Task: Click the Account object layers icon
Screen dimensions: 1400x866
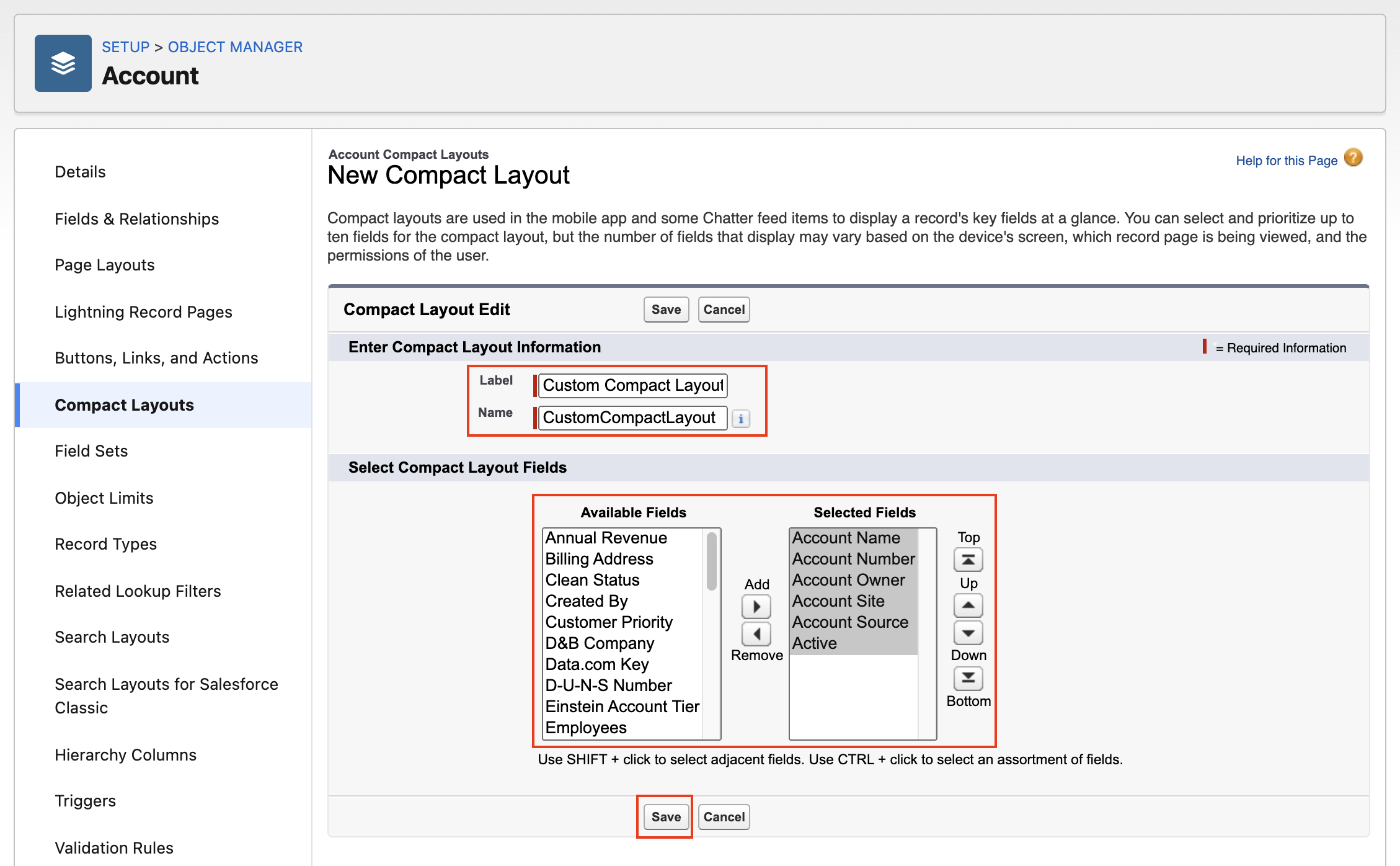Action: (63, 63)
